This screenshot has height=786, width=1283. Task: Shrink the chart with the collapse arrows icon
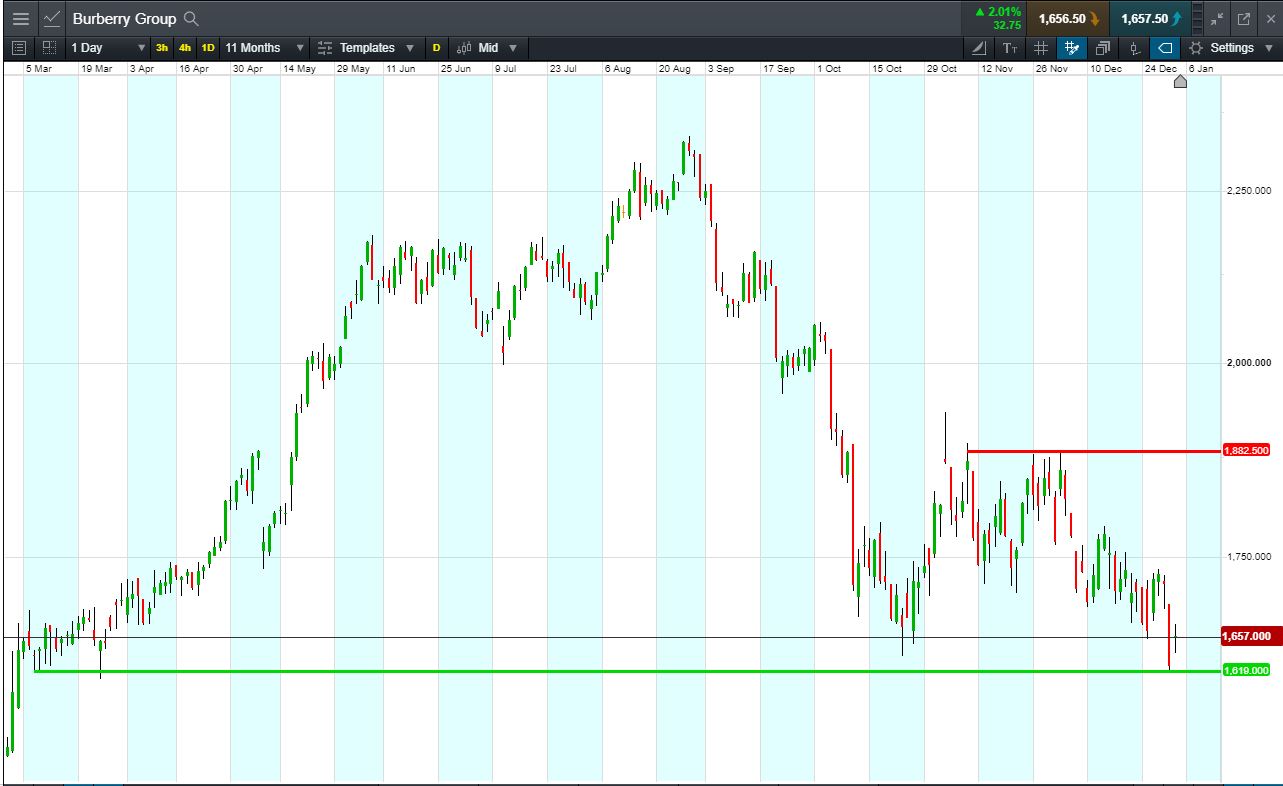click(1217, 19)
